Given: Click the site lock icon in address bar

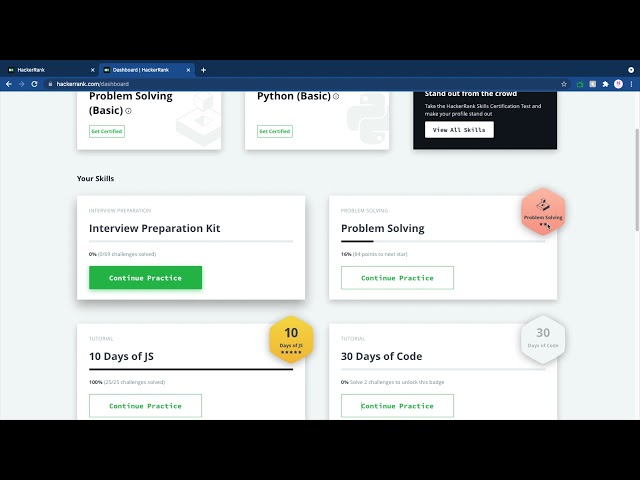Looking at the screenshot, I should coord(50,84).
